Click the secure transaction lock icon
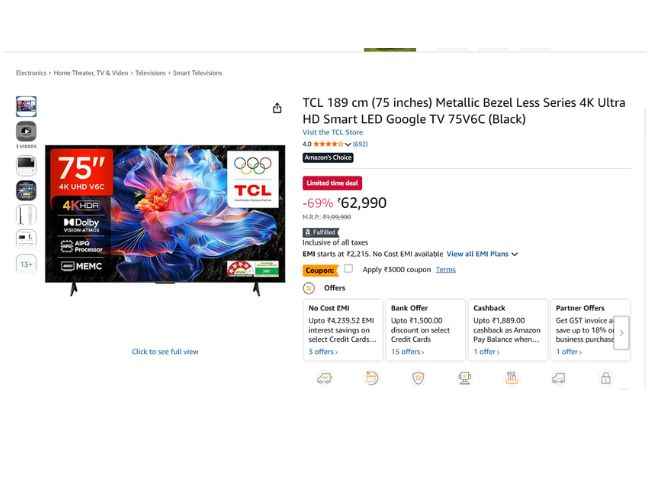This screenshot has height=480, width=650. (x=606, y=378)
